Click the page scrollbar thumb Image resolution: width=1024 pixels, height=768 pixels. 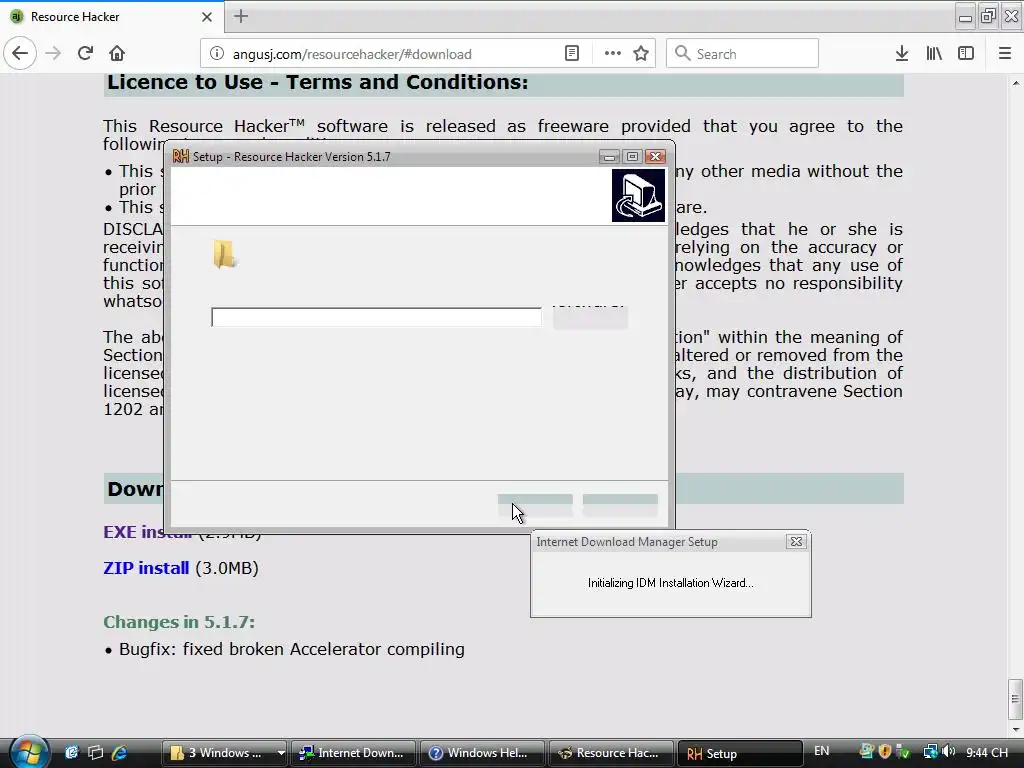coord(1015,699)
